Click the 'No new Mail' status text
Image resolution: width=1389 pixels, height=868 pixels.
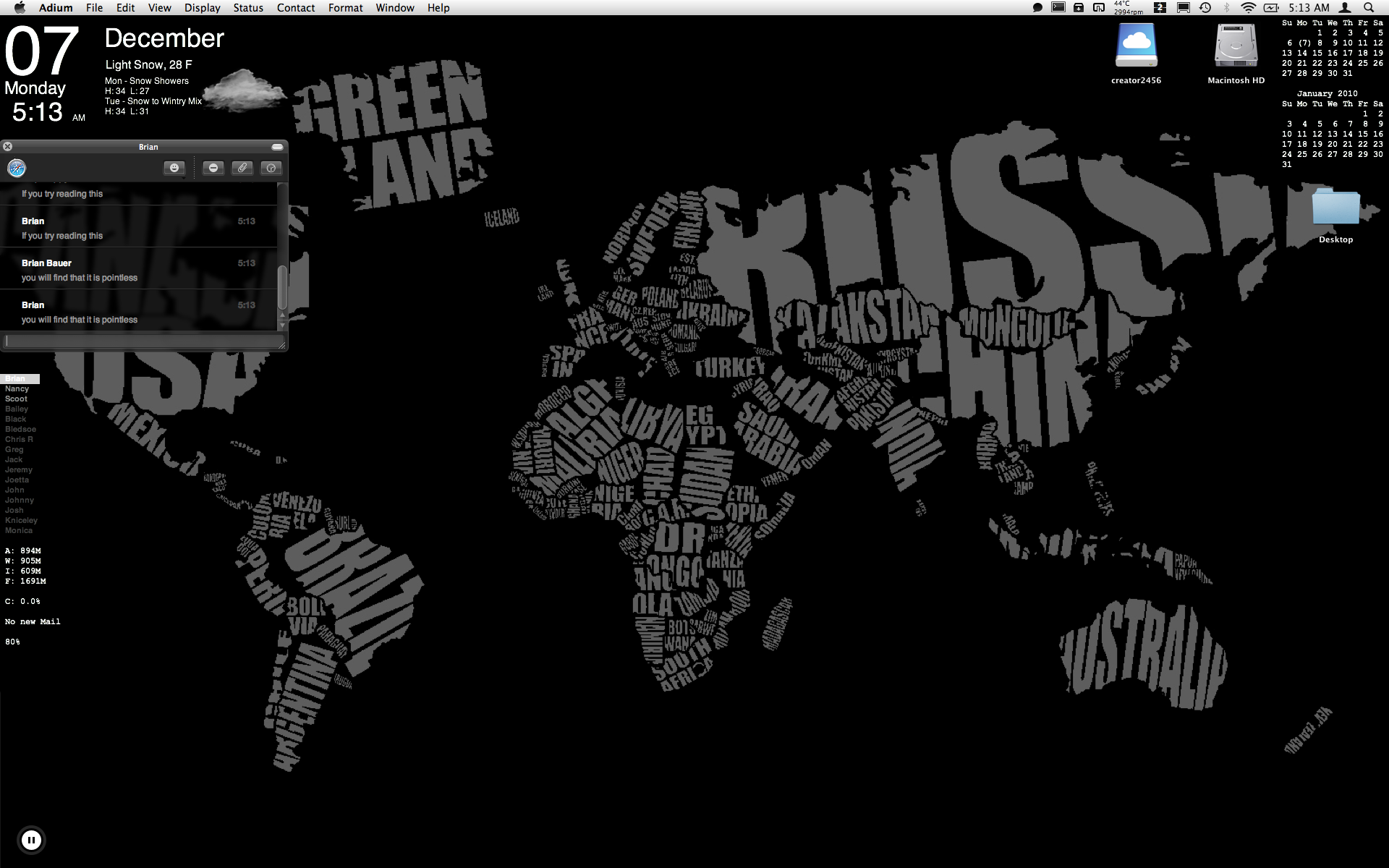(x=33, y=621)
